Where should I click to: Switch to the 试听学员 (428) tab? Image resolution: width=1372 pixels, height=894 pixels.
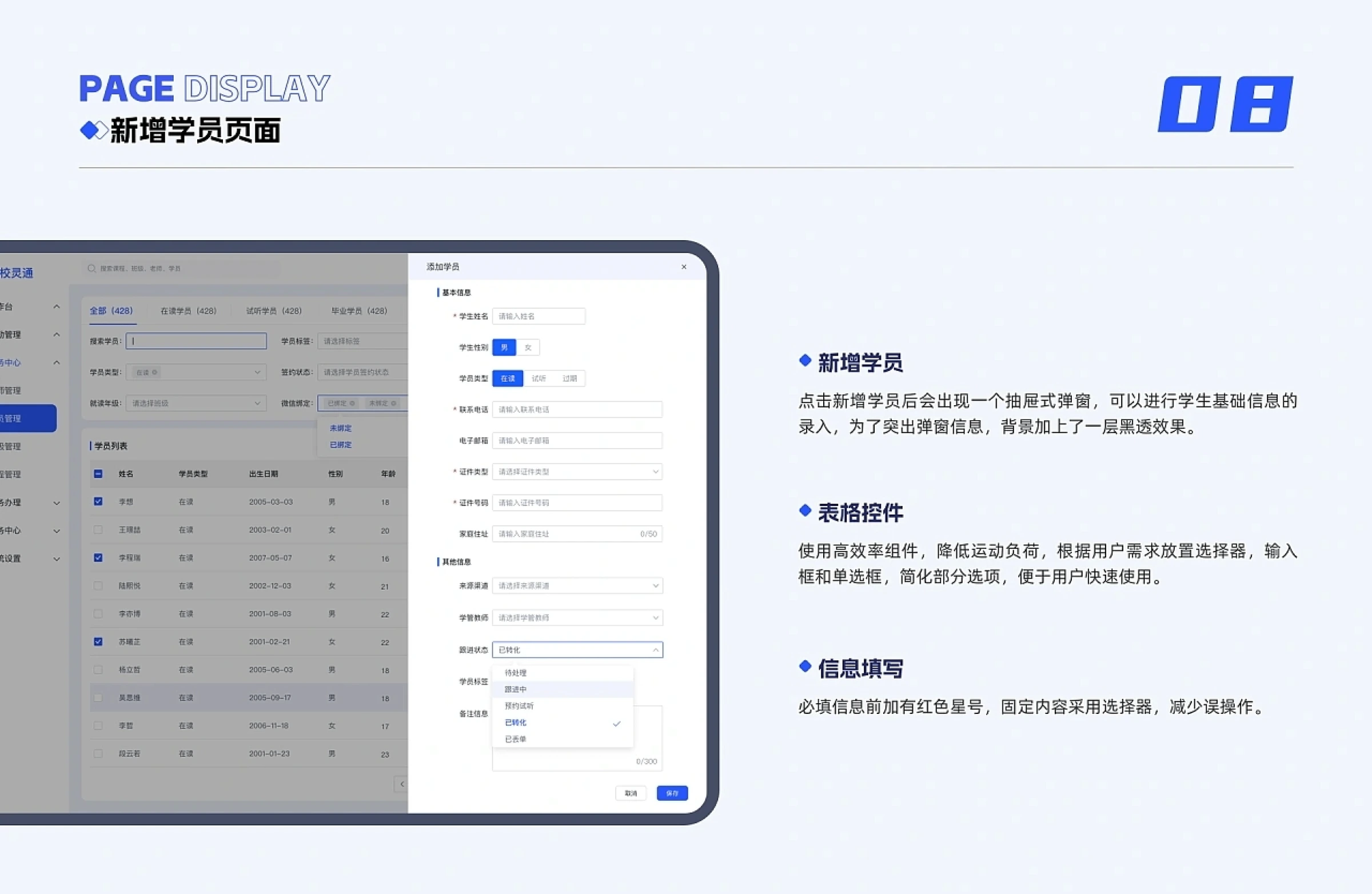(274, 312)
